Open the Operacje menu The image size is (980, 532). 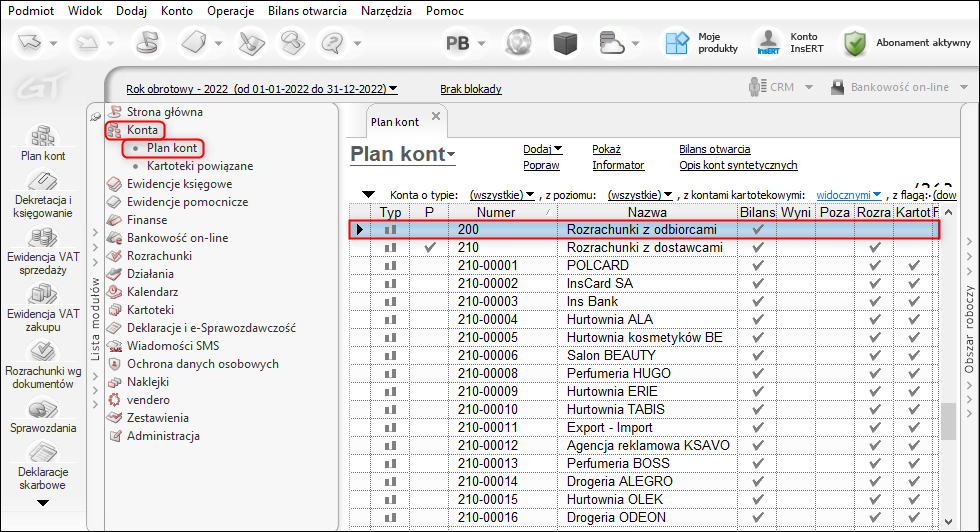point(231,11)
